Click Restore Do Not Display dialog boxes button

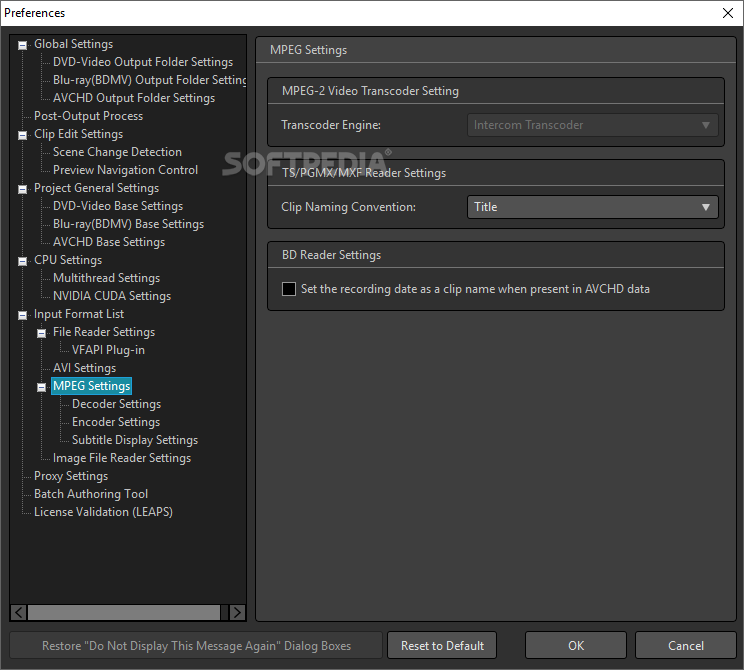point(196,646)
